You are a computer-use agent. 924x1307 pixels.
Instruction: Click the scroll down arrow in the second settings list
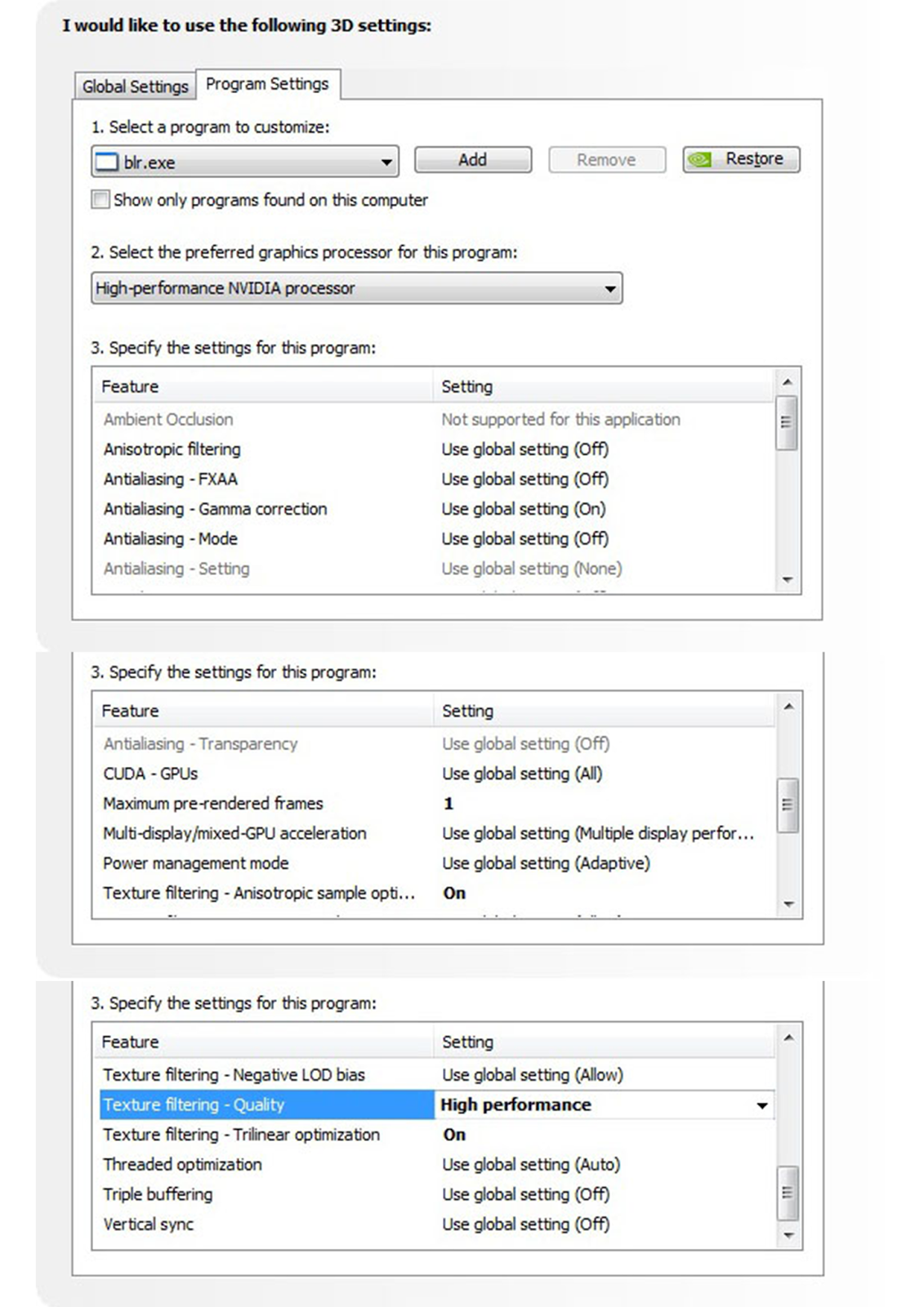[x=788, y=904]
